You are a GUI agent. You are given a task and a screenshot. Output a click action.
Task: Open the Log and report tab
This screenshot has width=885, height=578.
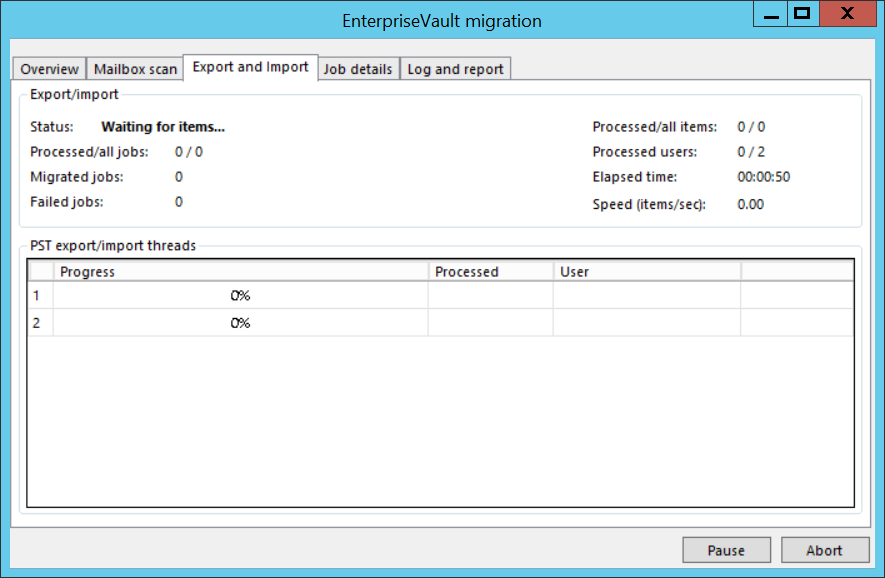click(x=456, y=69)
